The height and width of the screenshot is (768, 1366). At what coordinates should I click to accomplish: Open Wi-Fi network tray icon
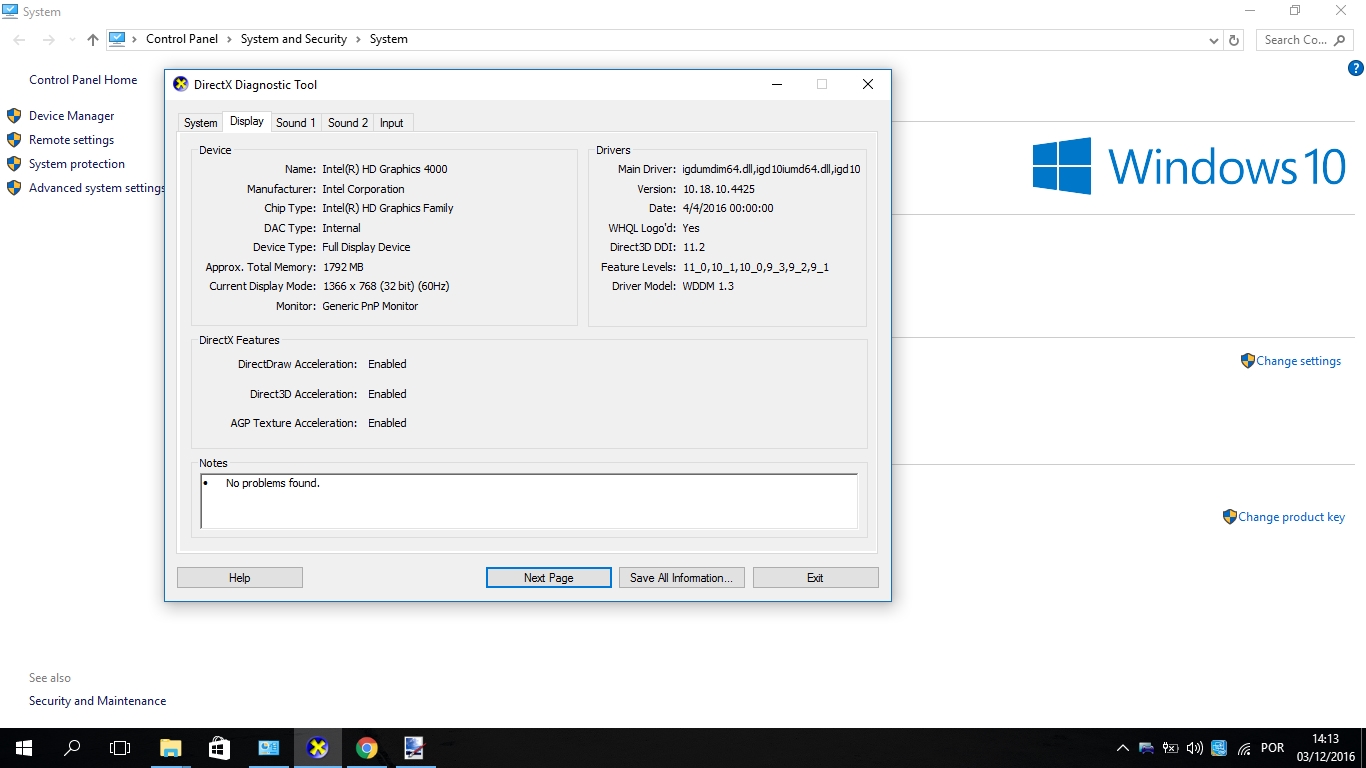point(1244,748)
